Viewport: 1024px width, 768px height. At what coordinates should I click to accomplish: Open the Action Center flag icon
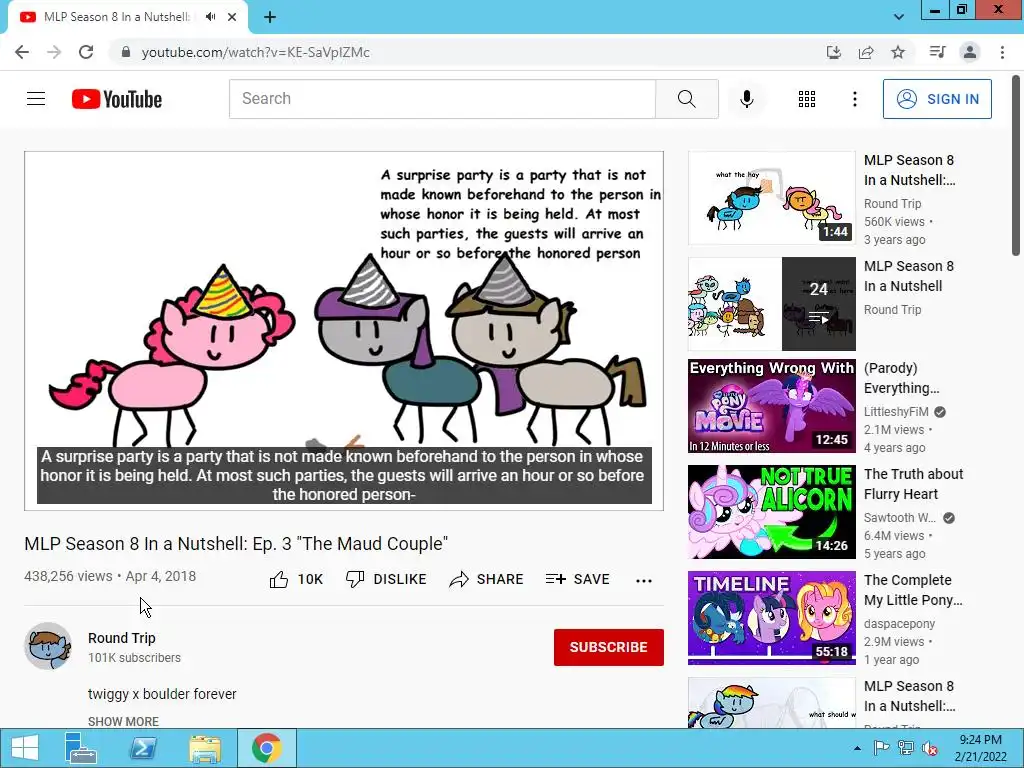click(x=881, y=748)
